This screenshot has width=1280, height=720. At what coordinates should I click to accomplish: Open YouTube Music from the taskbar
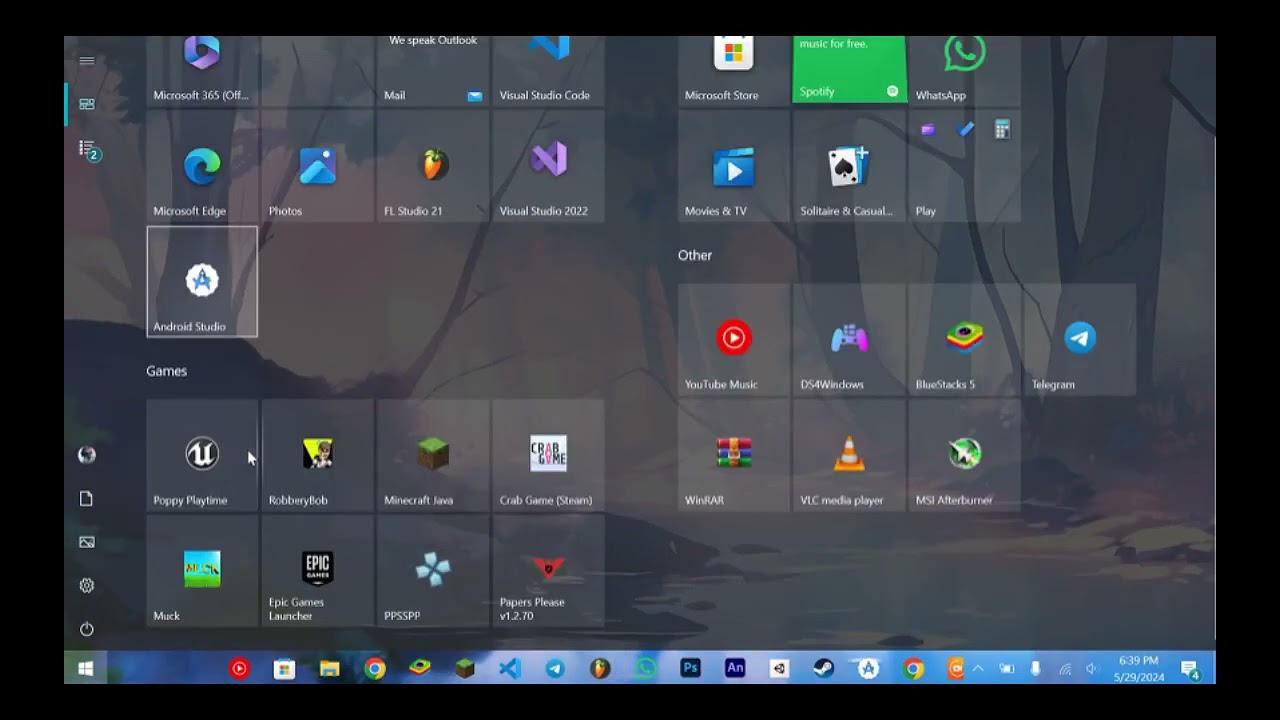(x=239, y=669)
